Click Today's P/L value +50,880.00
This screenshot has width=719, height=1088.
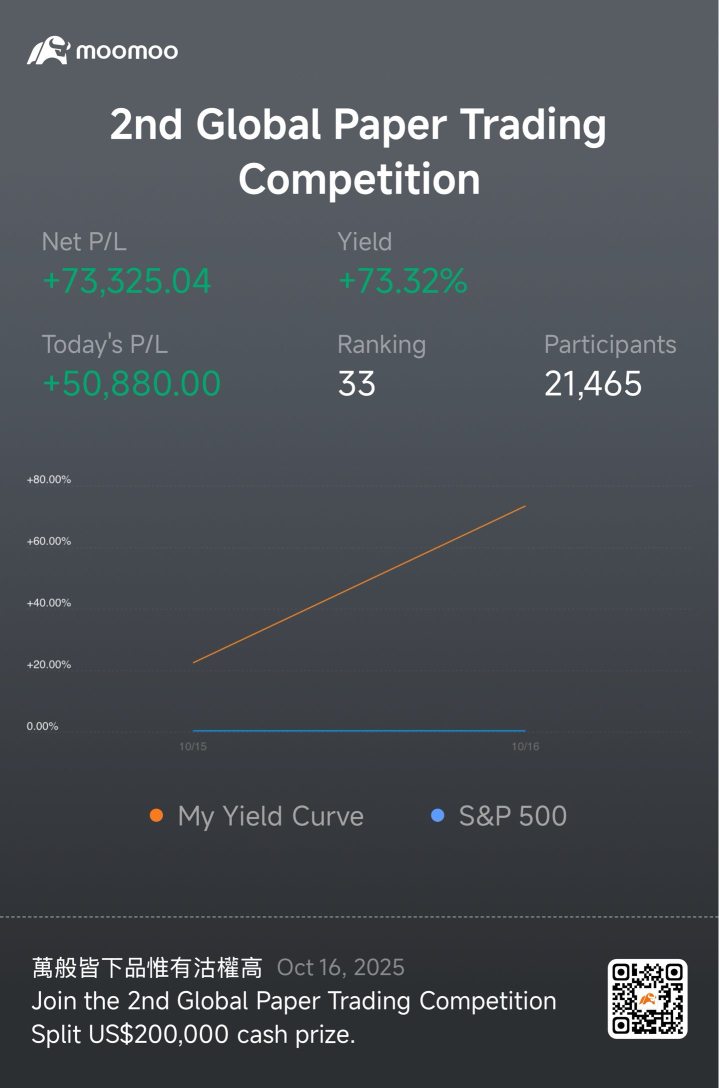coord(131,384)
